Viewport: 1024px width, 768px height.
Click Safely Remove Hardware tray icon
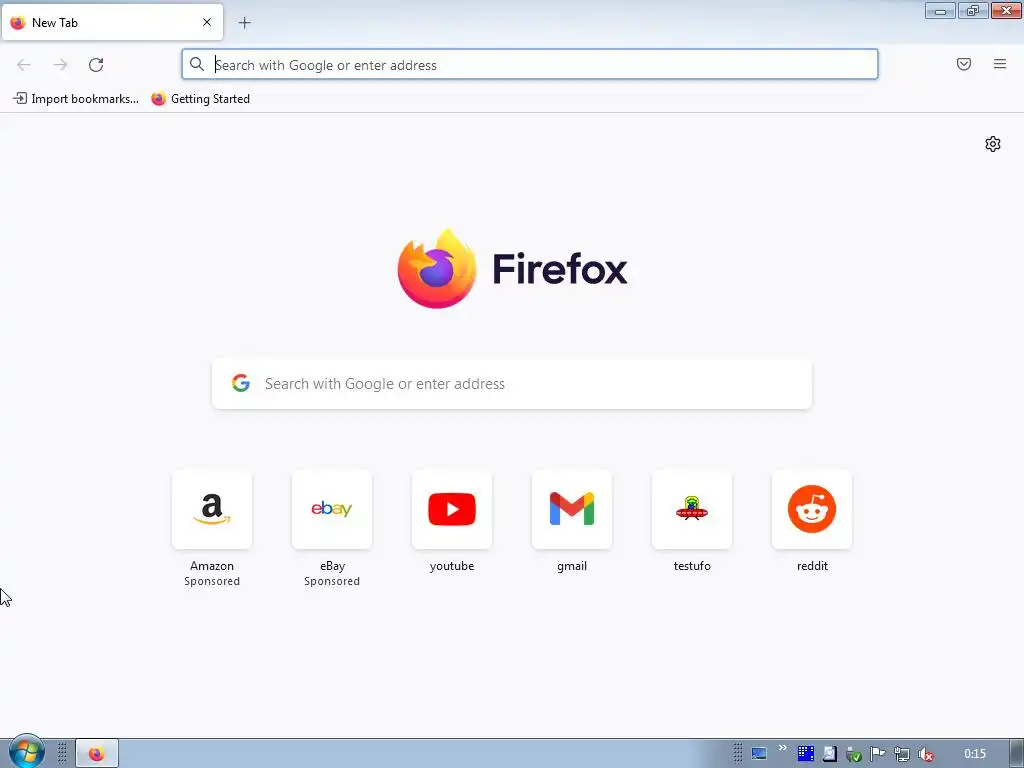pos(854,754)
